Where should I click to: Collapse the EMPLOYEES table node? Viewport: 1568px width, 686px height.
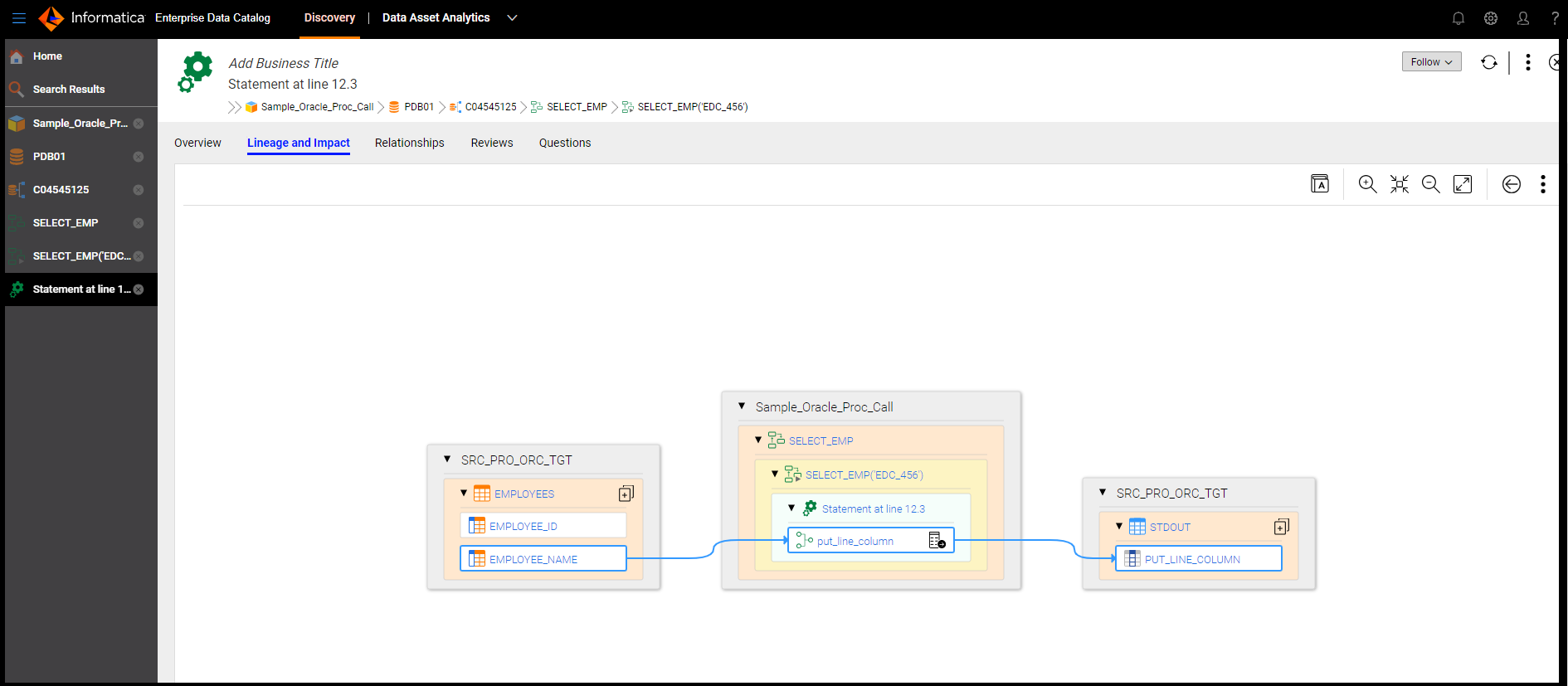coord(464,493)
